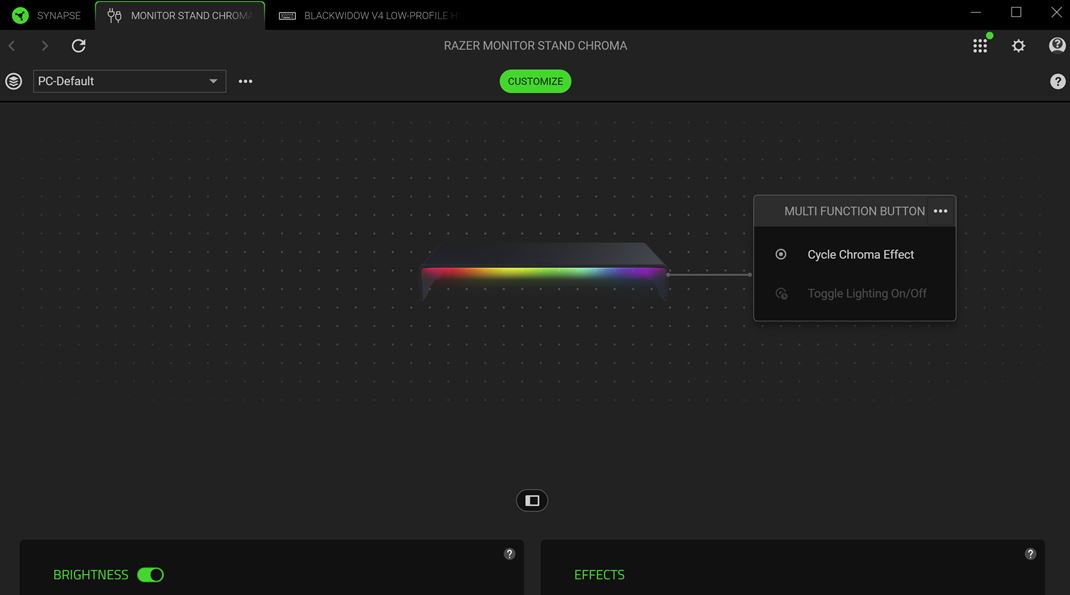Click the device view thumbnail icon below the stand
This screenshot has width=1070, height=595.
(532, 500)
